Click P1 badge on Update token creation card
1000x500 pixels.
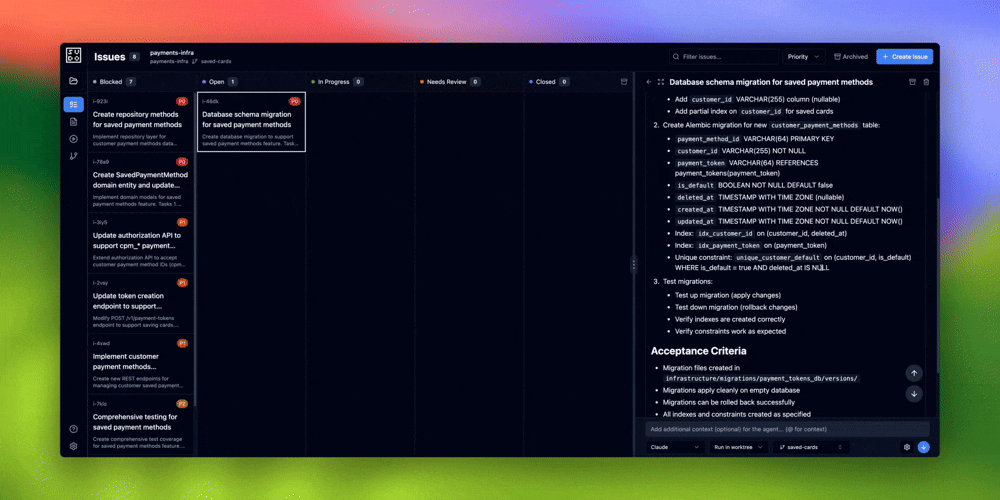click(182, 283)
